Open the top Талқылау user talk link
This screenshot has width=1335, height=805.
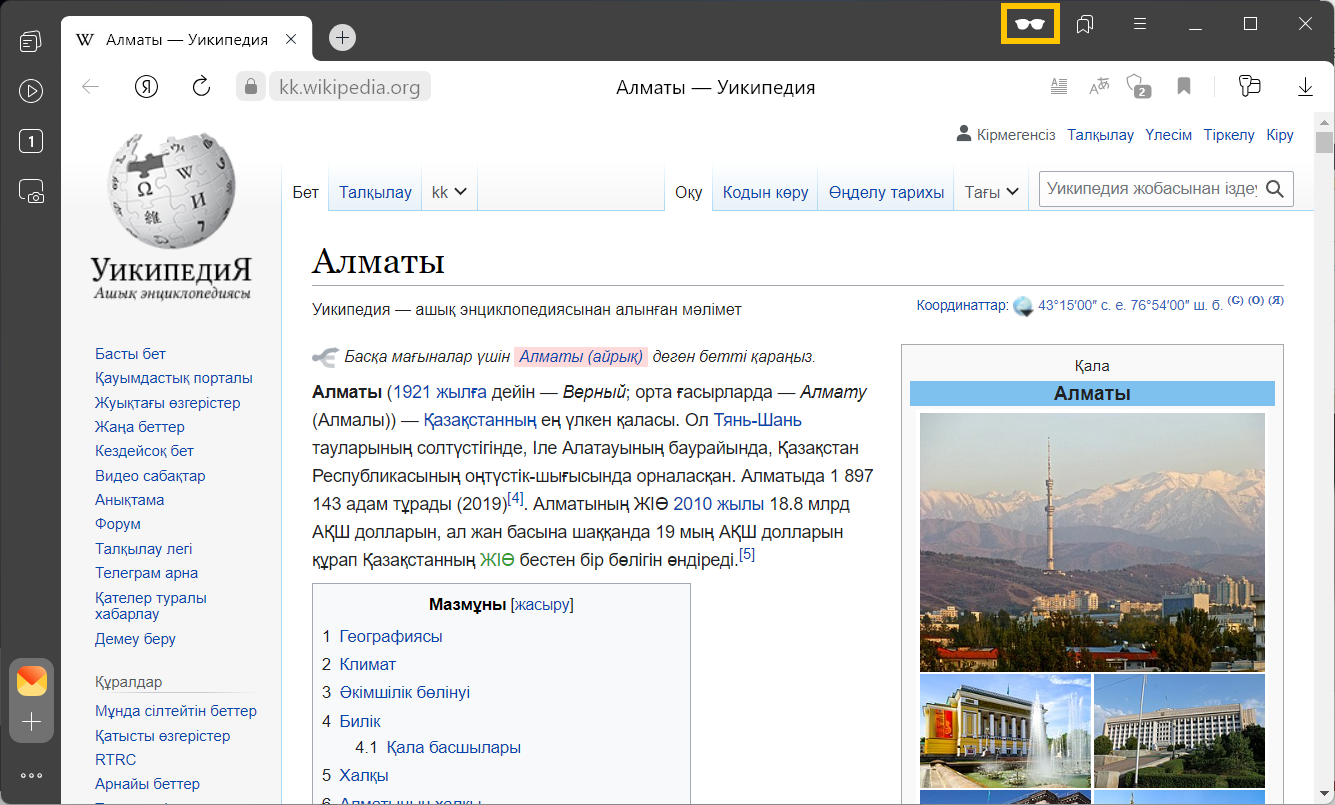click(x=1100, y=134)
